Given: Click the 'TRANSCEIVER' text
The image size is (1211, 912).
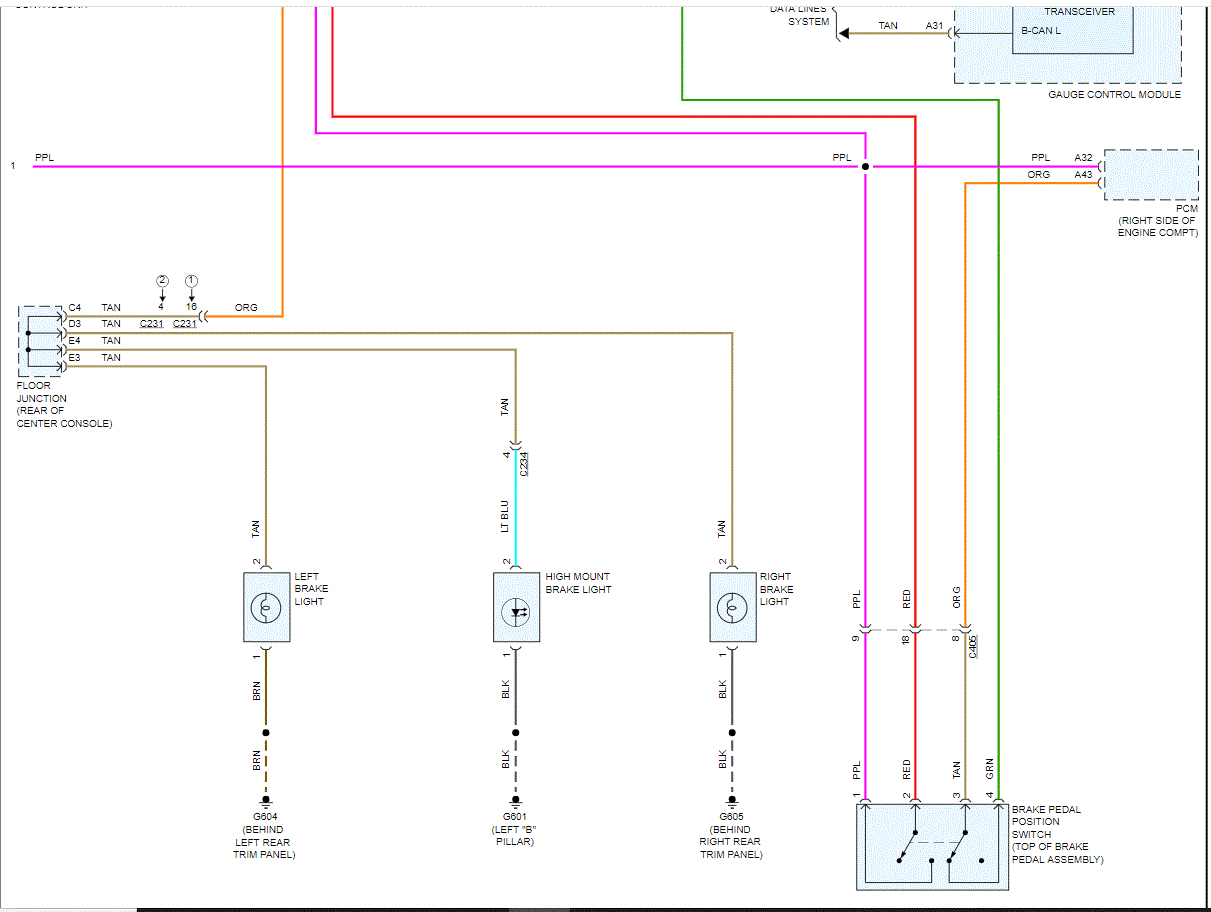Looking at the screenshot, I should click(x=1080, y=12).
